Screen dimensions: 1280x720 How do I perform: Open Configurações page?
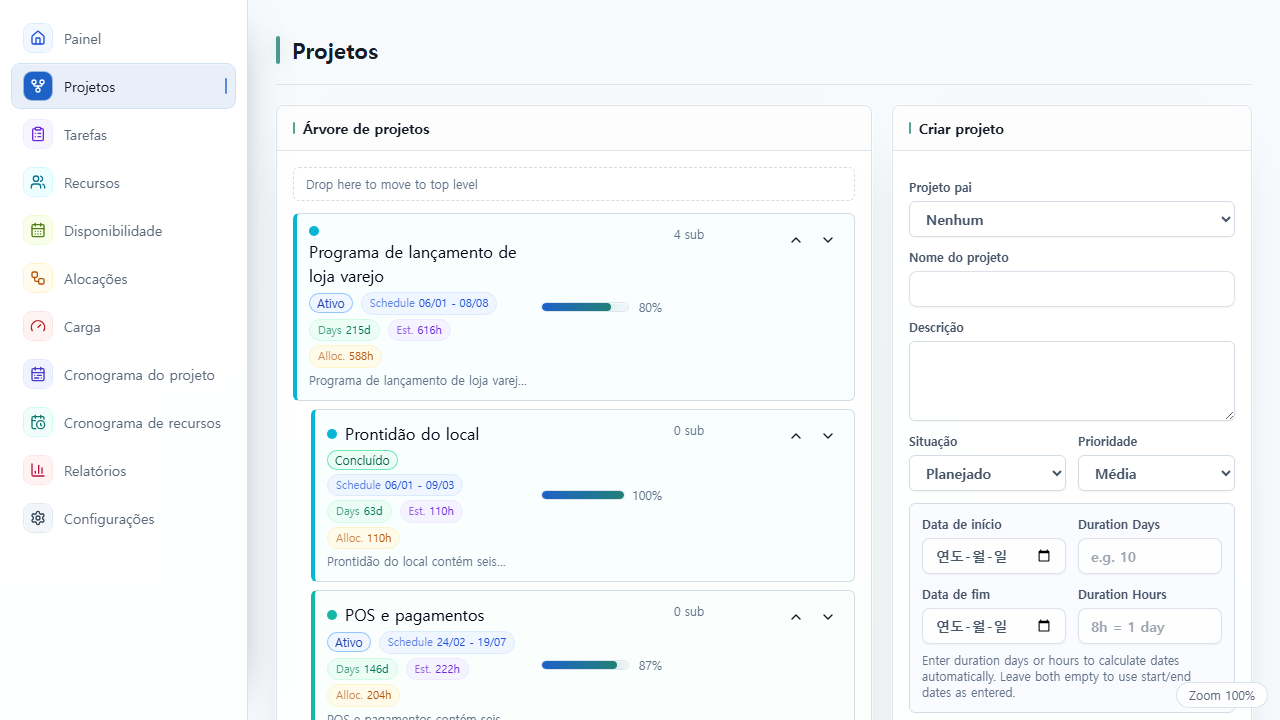[124, 519]
